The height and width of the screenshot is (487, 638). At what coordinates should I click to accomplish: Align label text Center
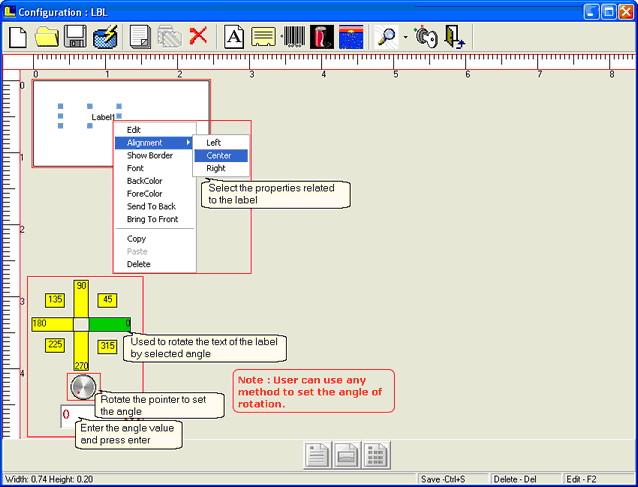pyautogui.click(x=221, y=155)
